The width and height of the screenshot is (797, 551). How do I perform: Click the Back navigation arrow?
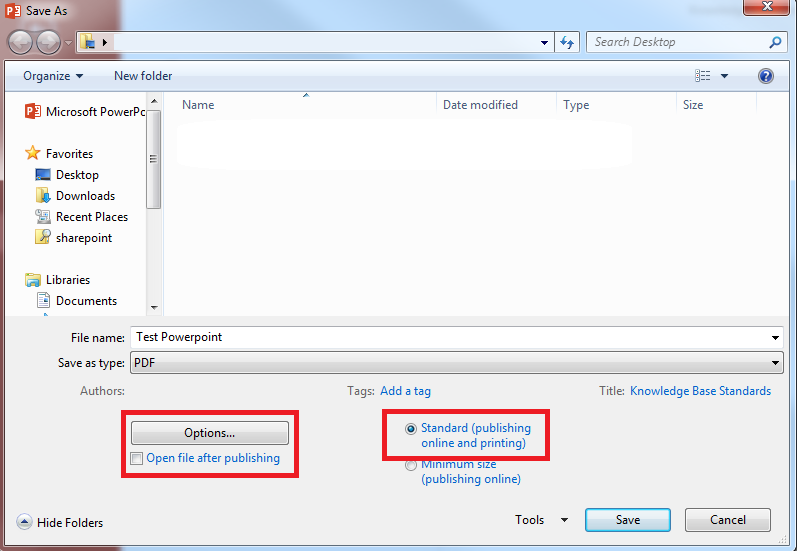tap(21, 42)
